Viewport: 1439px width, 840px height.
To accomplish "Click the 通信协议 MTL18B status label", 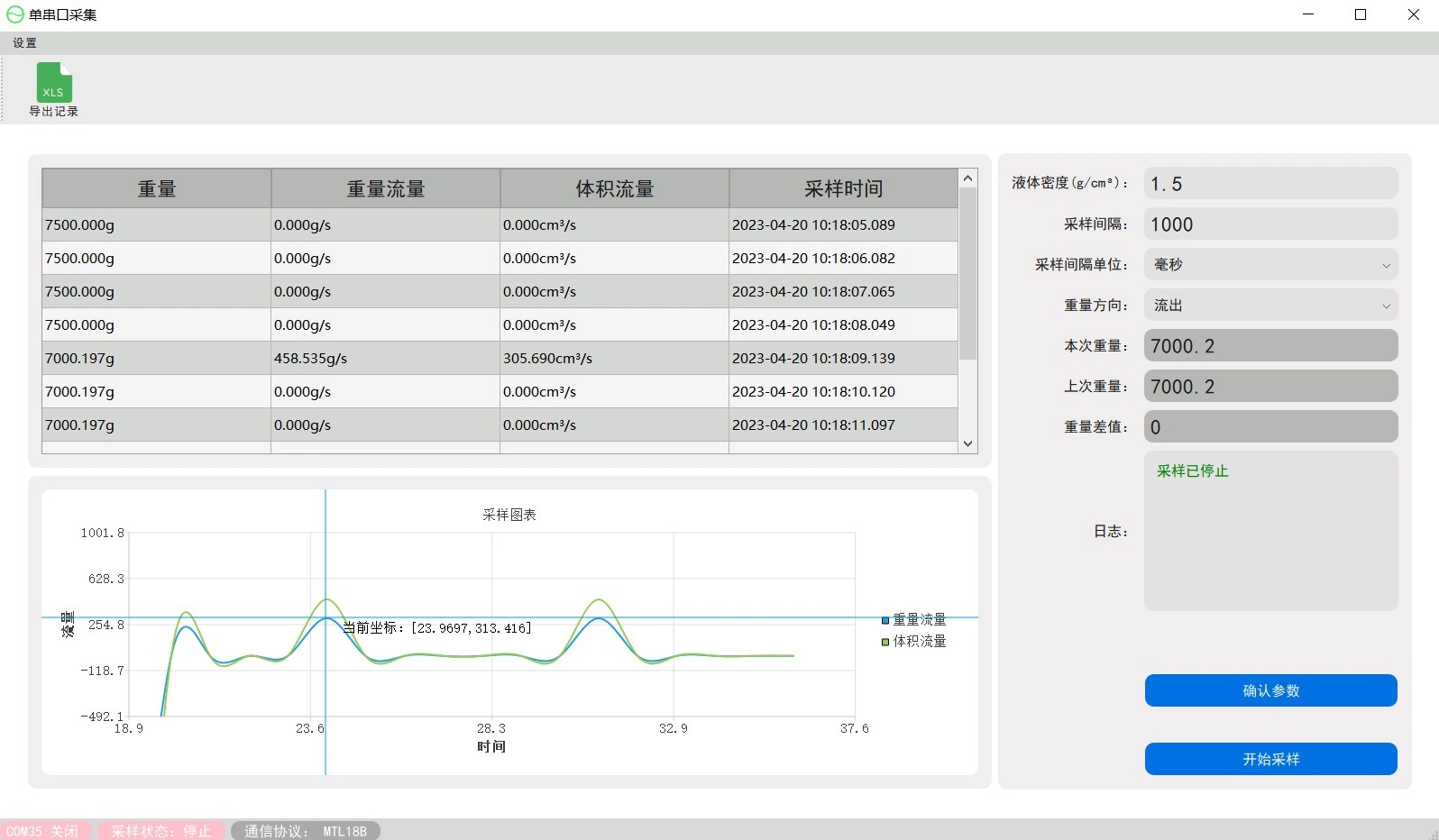I will point(306,831).
